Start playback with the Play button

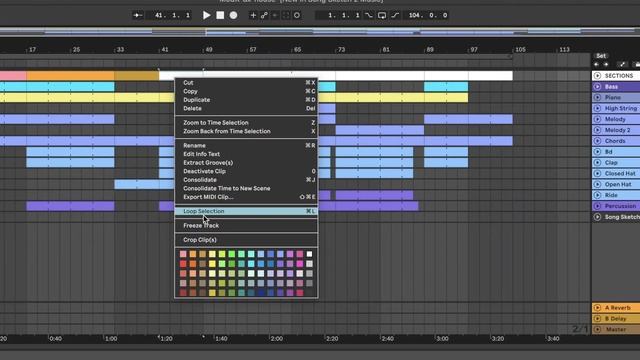click(207, 15)
